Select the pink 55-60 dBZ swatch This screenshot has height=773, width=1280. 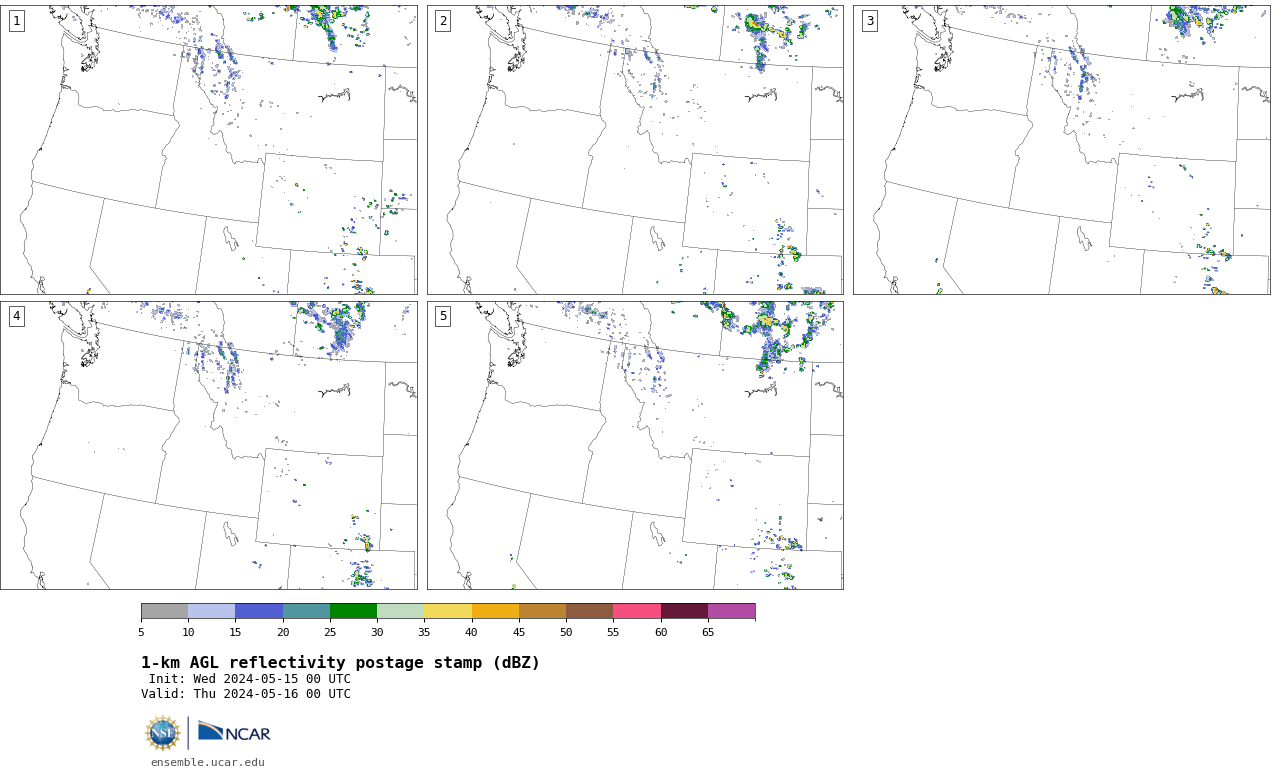click(637, 611)
